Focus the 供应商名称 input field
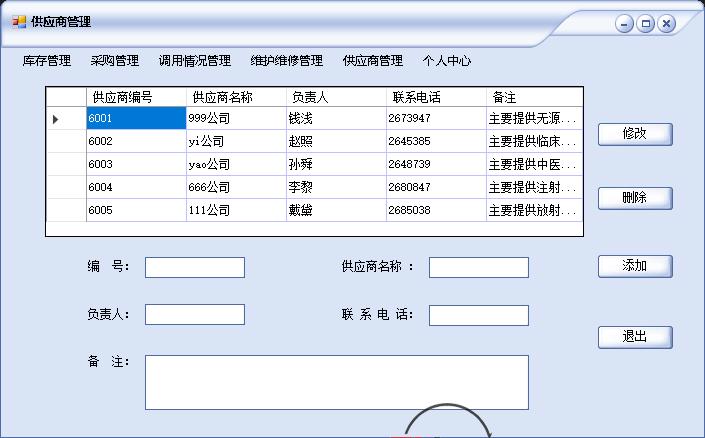 [x=479, y=268]
